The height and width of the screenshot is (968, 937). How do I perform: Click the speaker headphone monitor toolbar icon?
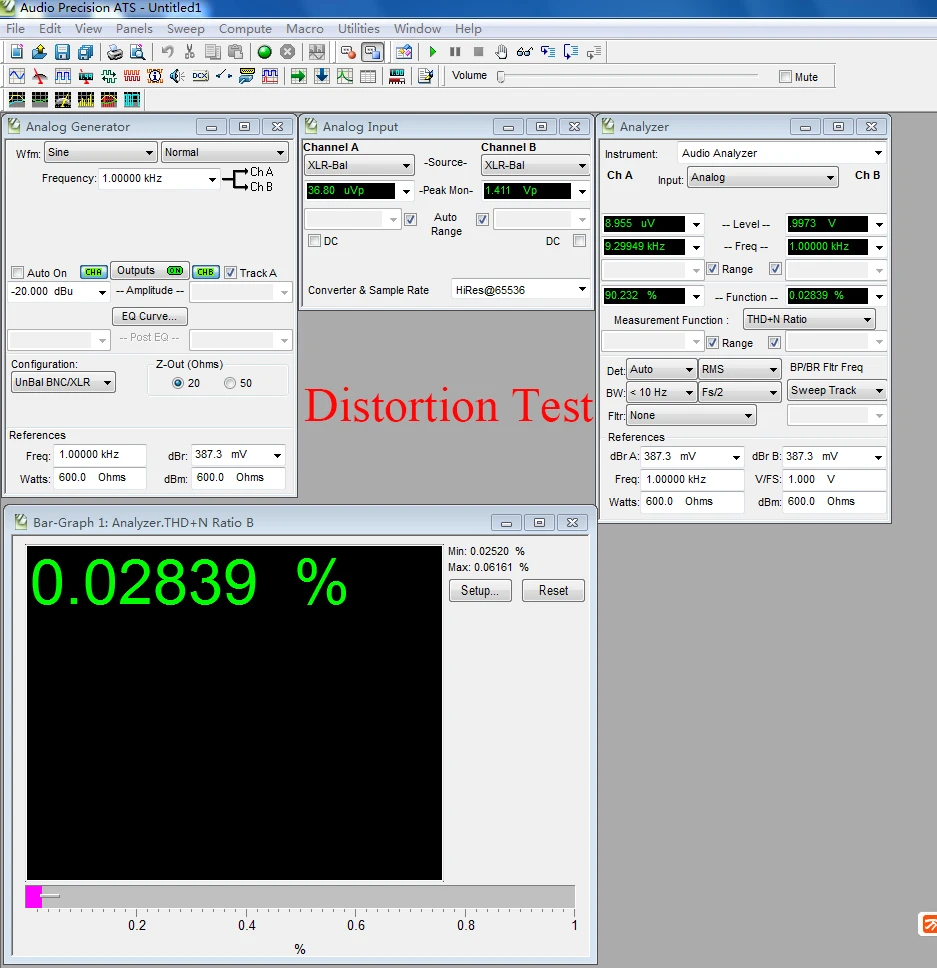[177, 76]
